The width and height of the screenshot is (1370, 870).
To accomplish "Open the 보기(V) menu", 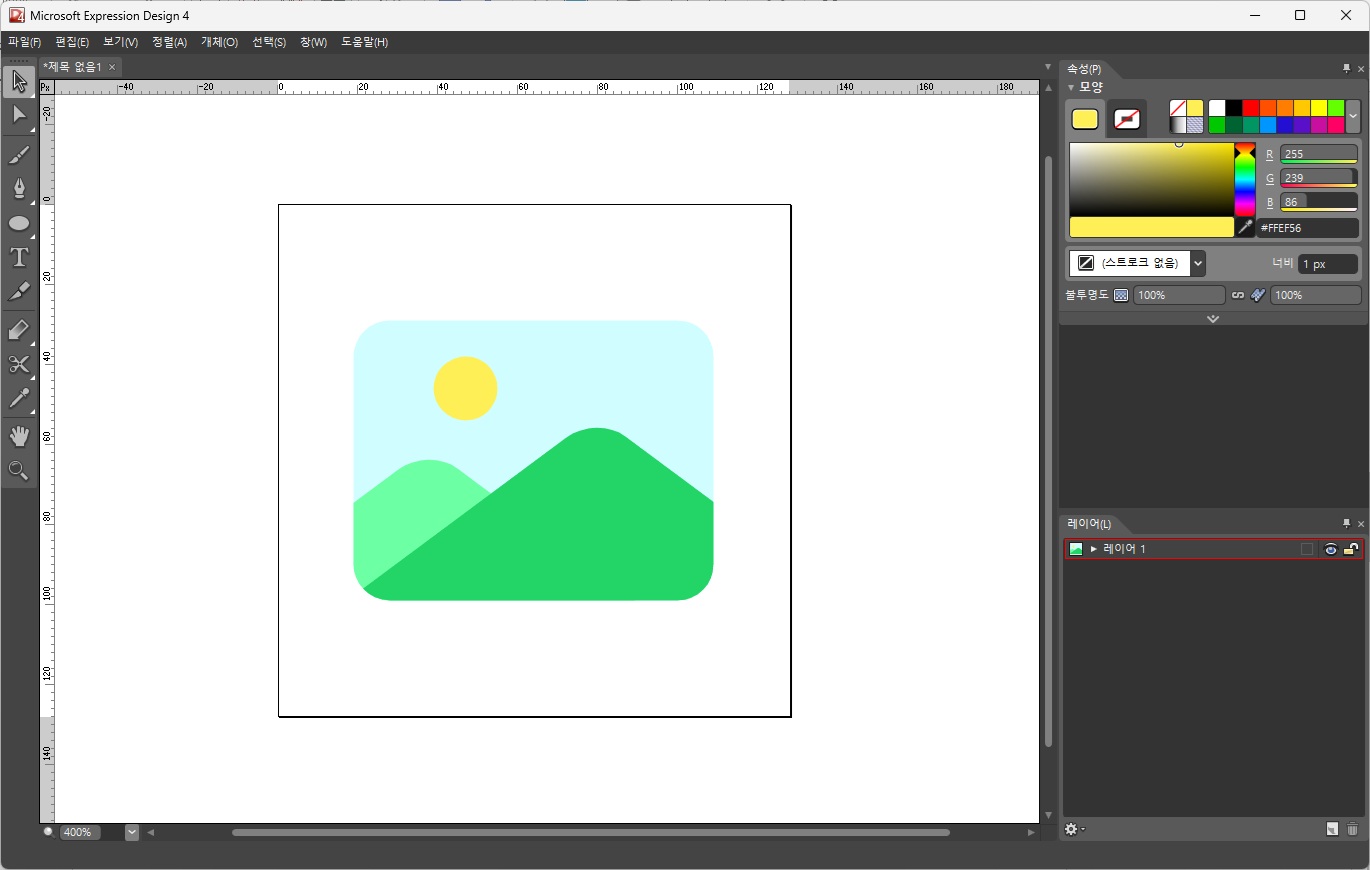I will point(120,42).
